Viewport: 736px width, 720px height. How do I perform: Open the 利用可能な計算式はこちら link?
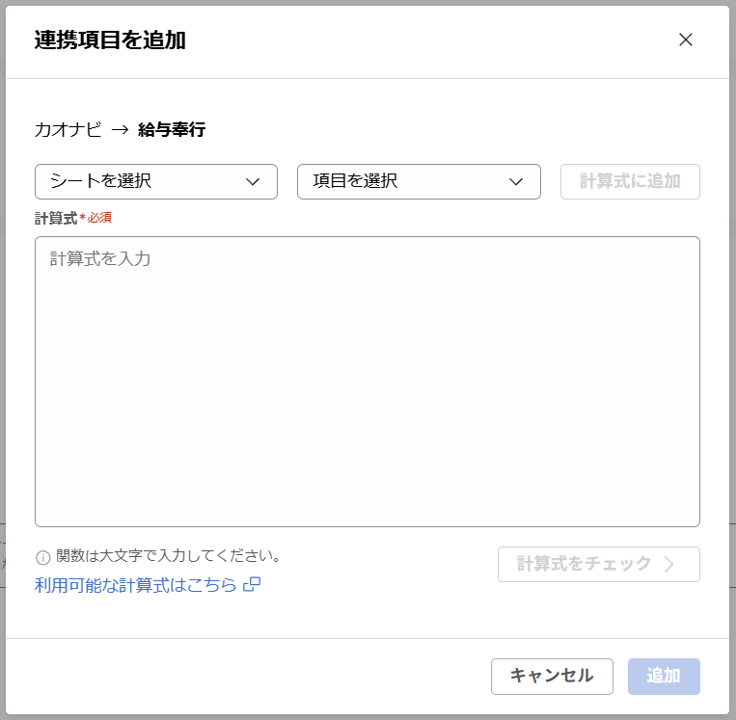pyautogui.click(x=147, y=585)
